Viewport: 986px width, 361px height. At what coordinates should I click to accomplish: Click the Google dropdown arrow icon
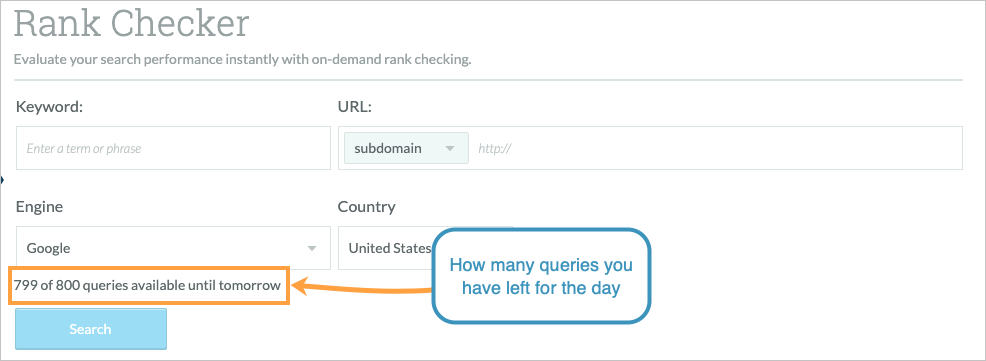click(x=311, y=248)
